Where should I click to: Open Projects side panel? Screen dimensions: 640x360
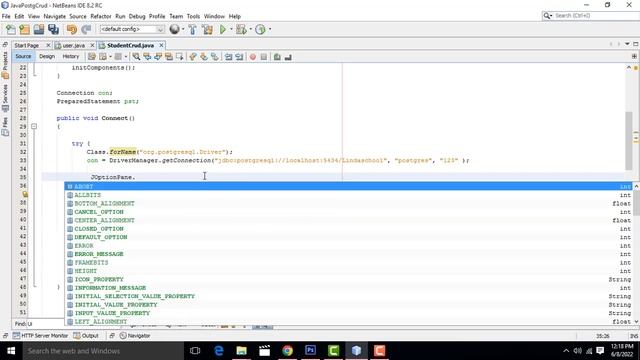pos(5,65)
